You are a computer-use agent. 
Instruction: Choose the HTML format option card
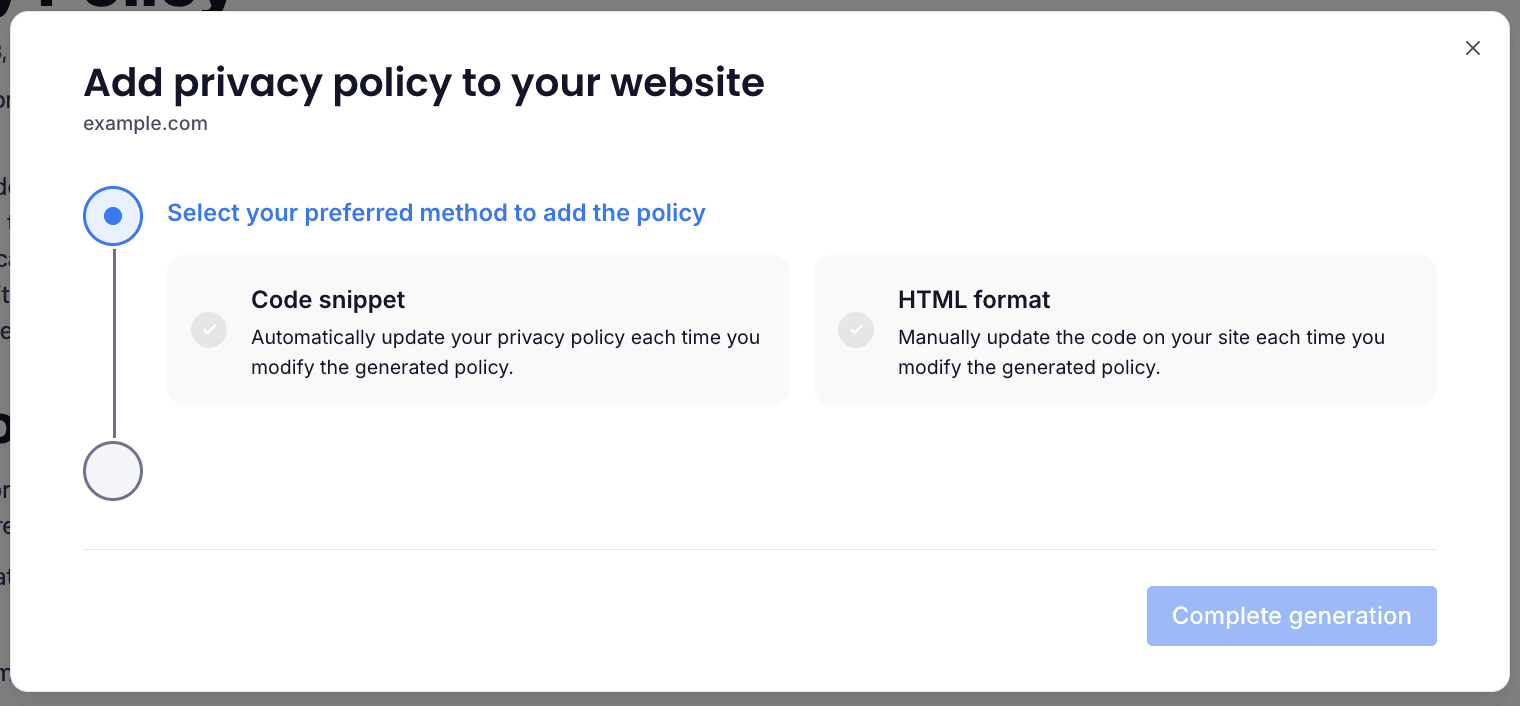[1125, 330]
